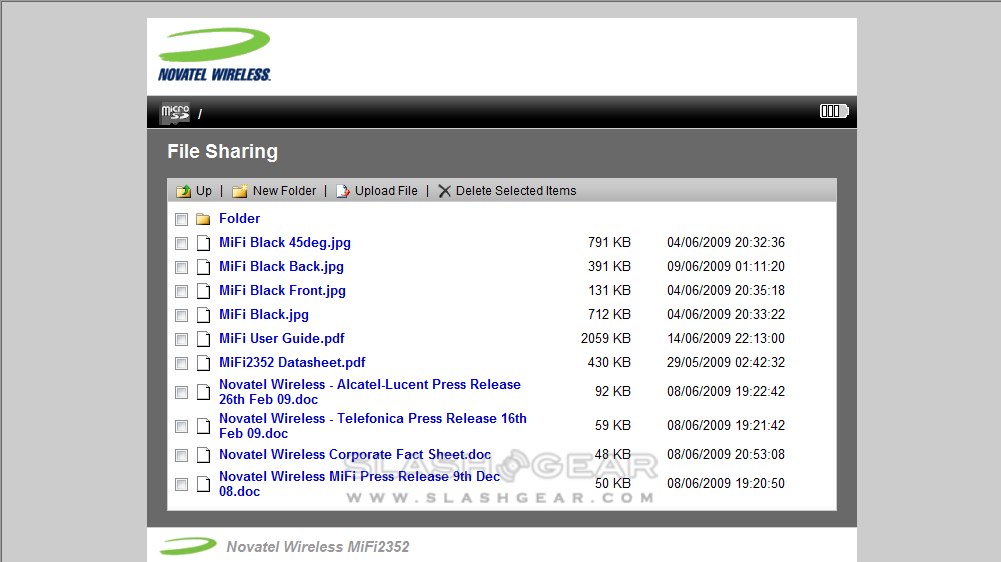Open MiFi Black 45deg.jpg
This screenshot has width=1001, height=562.
pyautogui.click(x=285, y=243)
